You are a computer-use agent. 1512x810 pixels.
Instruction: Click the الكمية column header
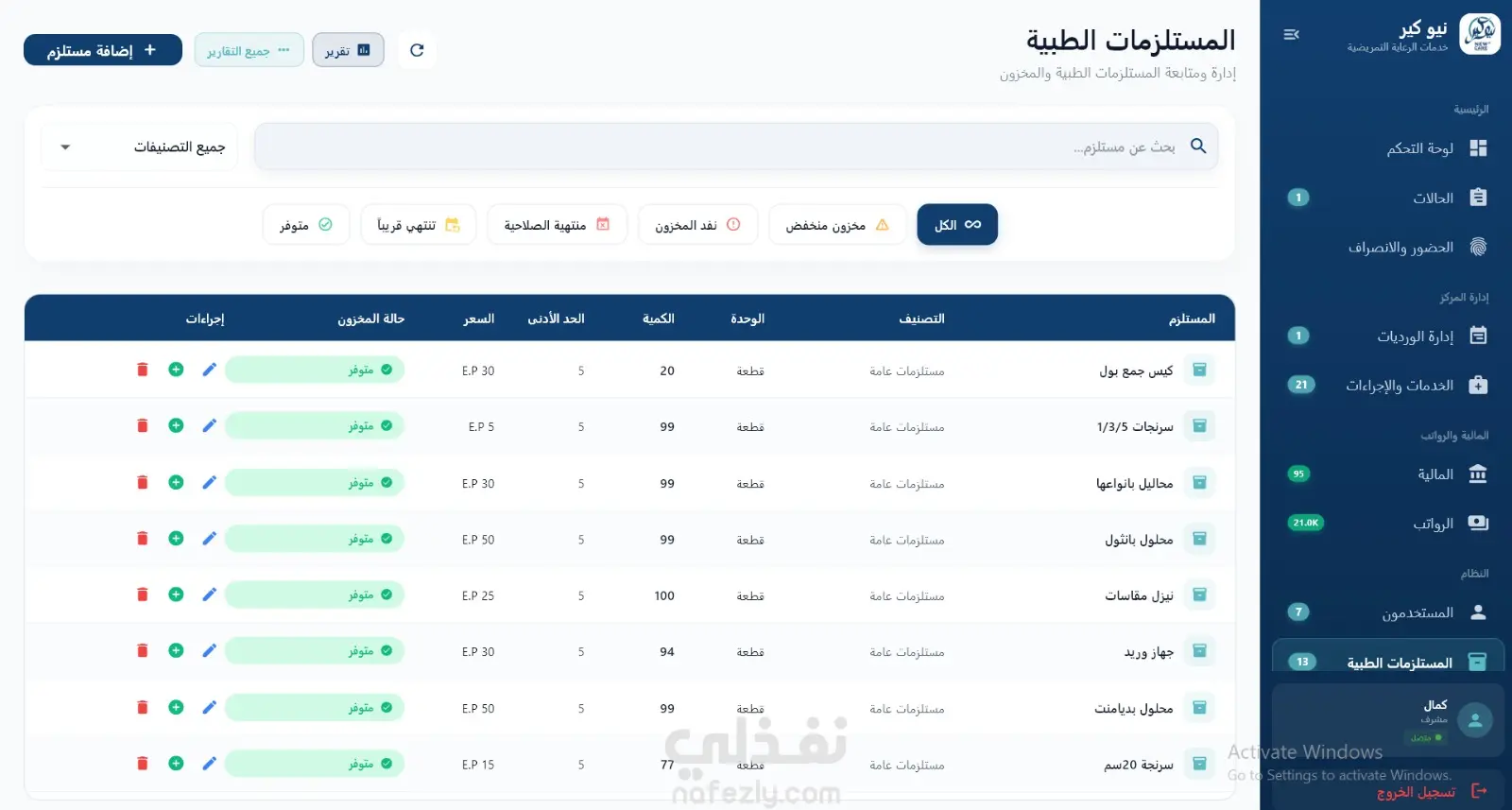[x=659, y=319]
